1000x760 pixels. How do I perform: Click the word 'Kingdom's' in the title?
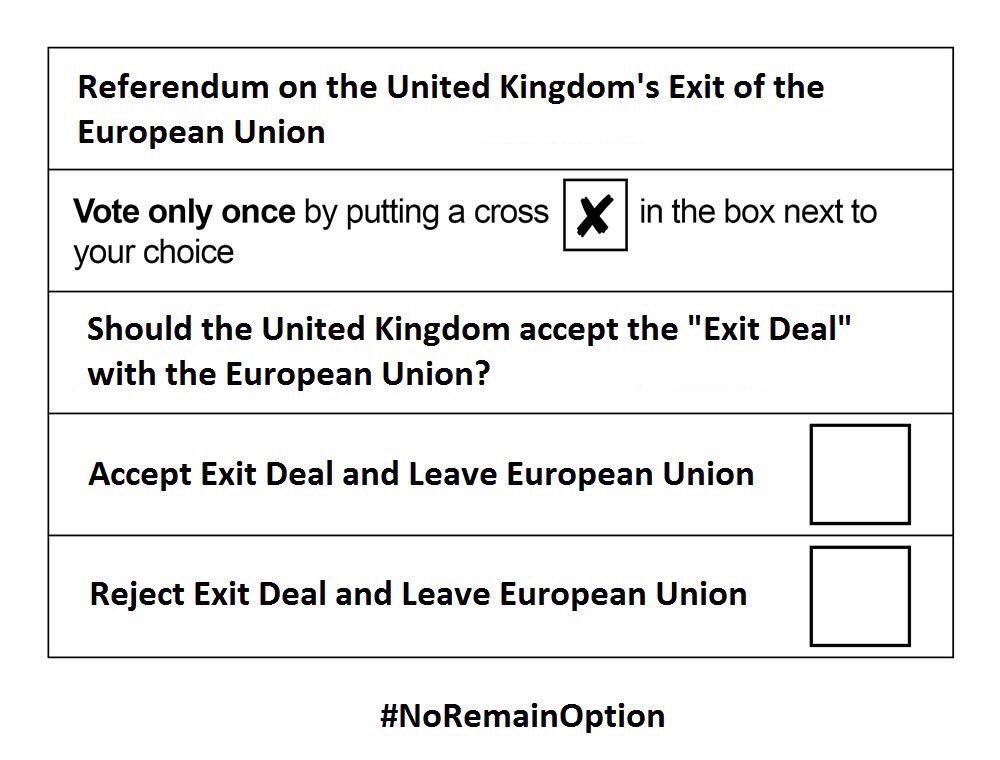click(x=579, y=88)
